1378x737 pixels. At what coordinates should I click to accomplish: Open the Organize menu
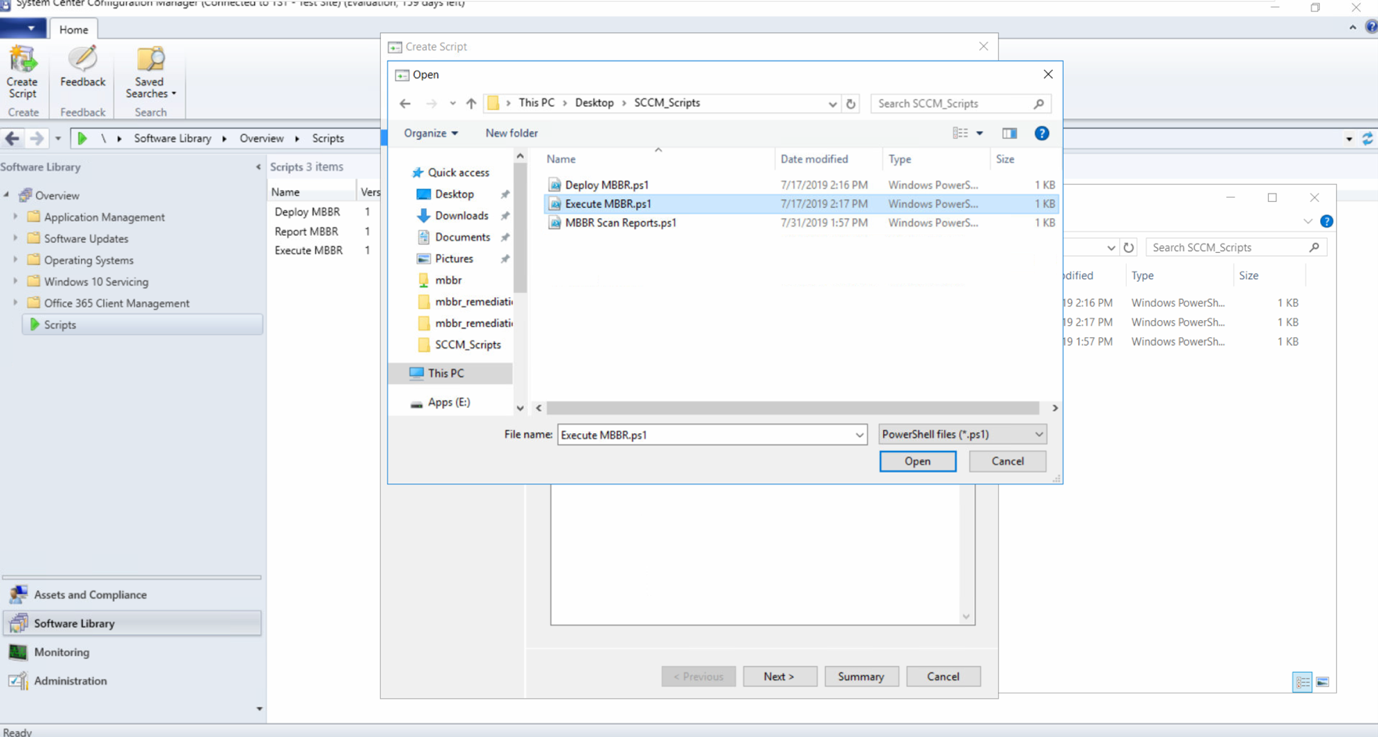coord(431,133)
